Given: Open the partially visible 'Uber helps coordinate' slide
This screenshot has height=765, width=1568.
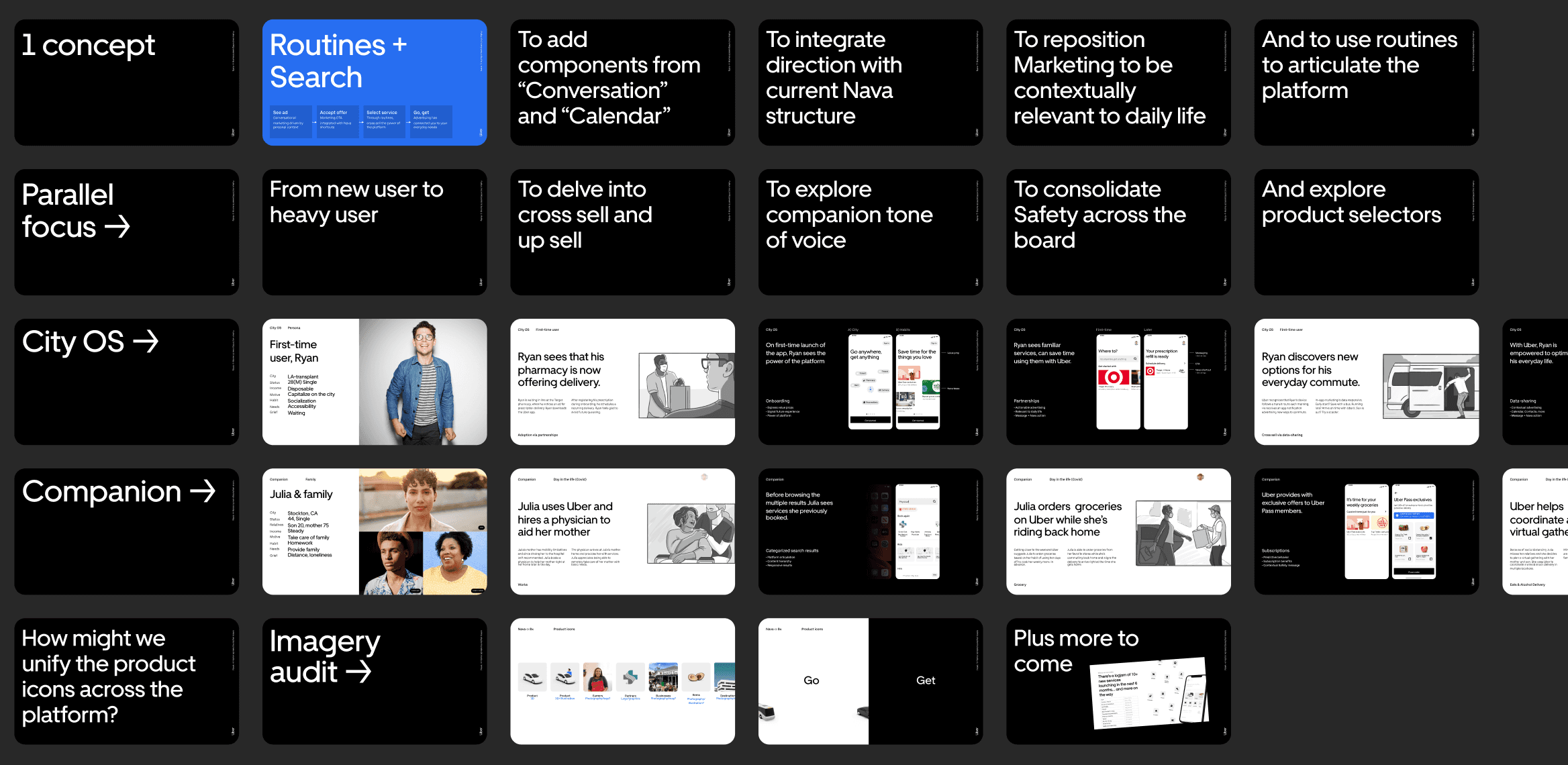Looking at the screenshot, I should [x=1535, y=531].
